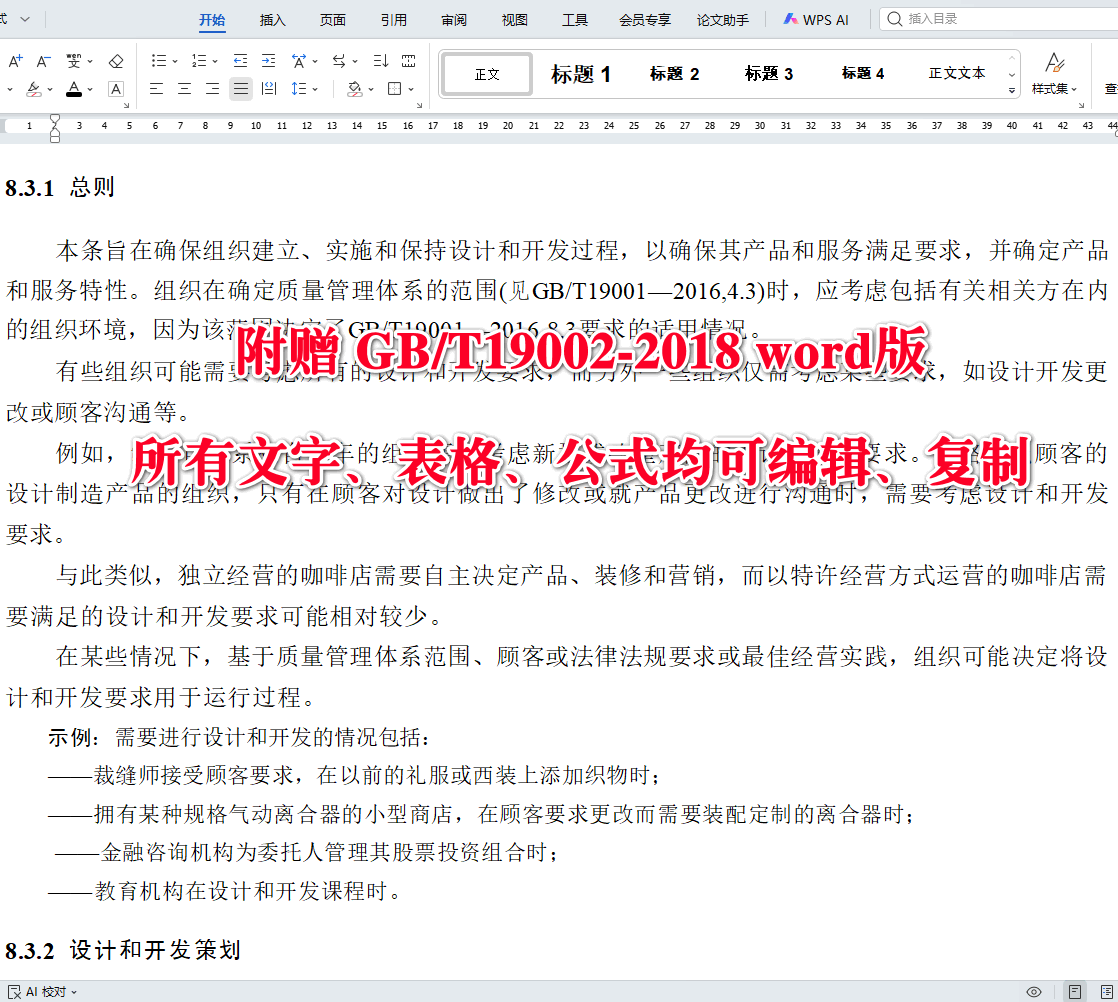Open the 引用 tab

394,20
